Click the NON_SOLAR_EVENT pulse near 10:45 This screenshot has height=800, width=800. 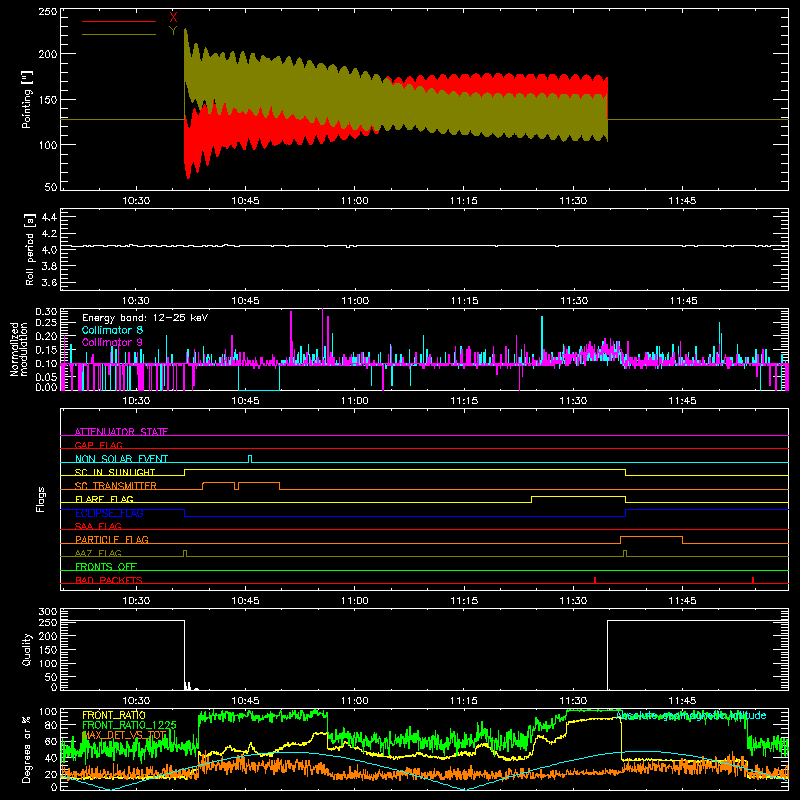(250, 459)
